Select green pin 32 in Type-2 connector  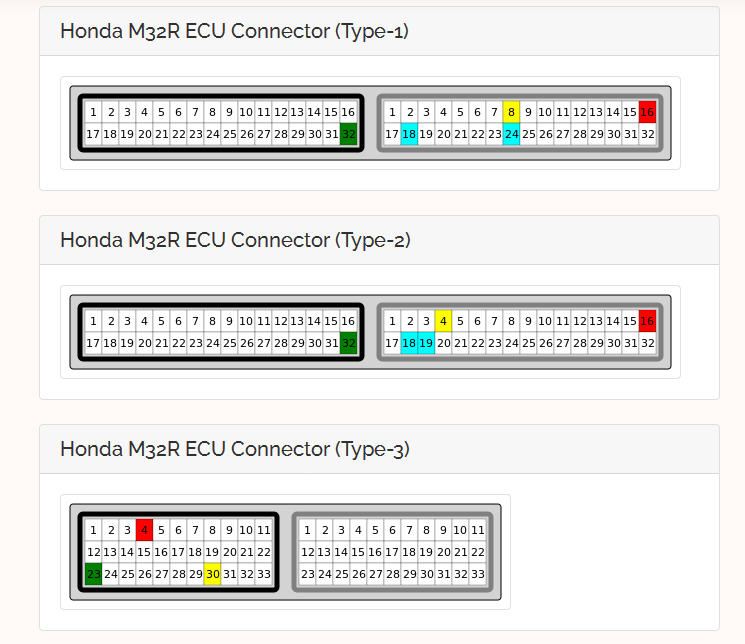click(348, 343)
